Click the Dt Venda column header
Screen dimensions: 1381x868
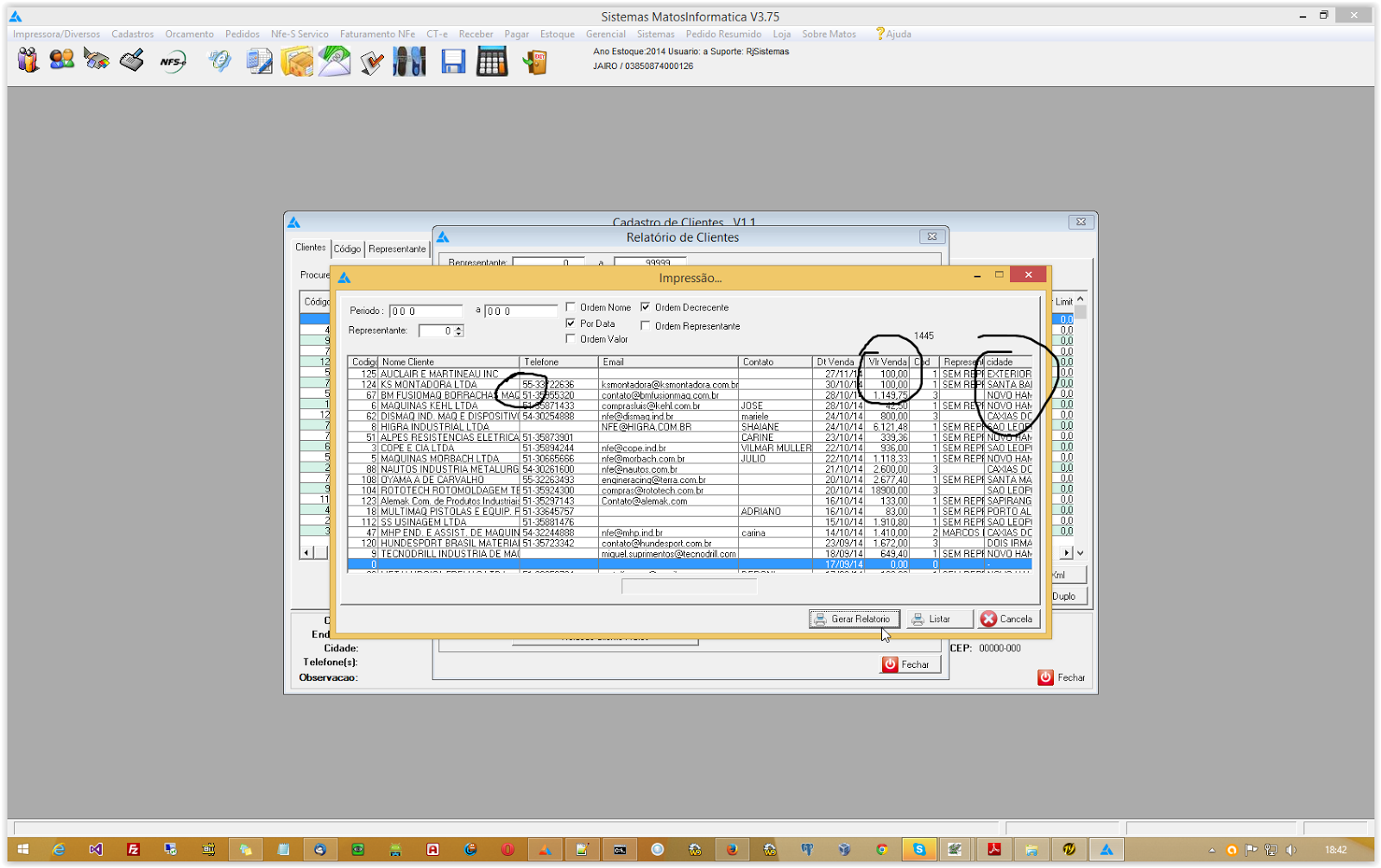pos(838,362)
